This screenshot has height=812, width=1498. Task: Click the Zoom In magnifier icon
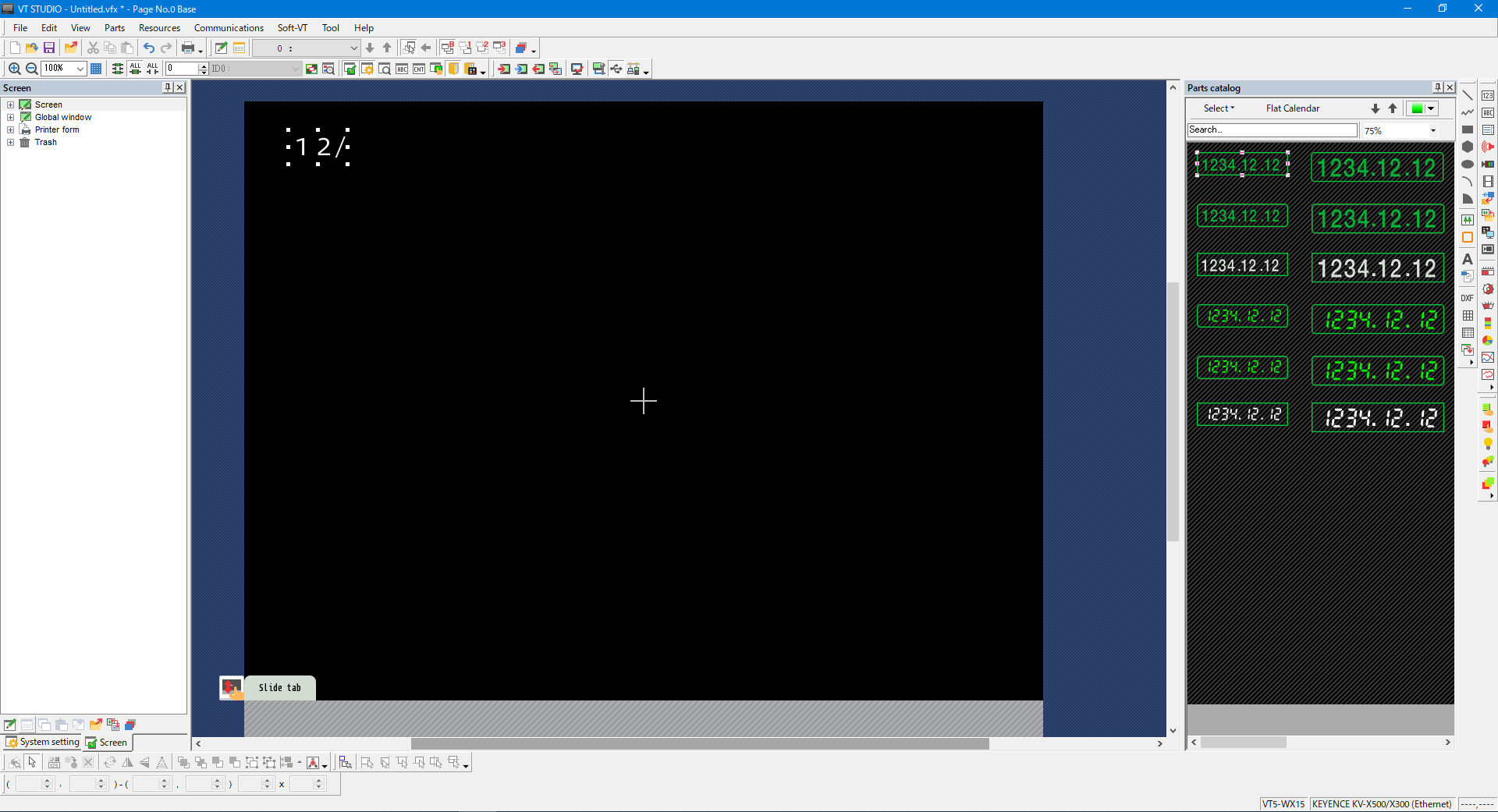click(x=14, y=69)
